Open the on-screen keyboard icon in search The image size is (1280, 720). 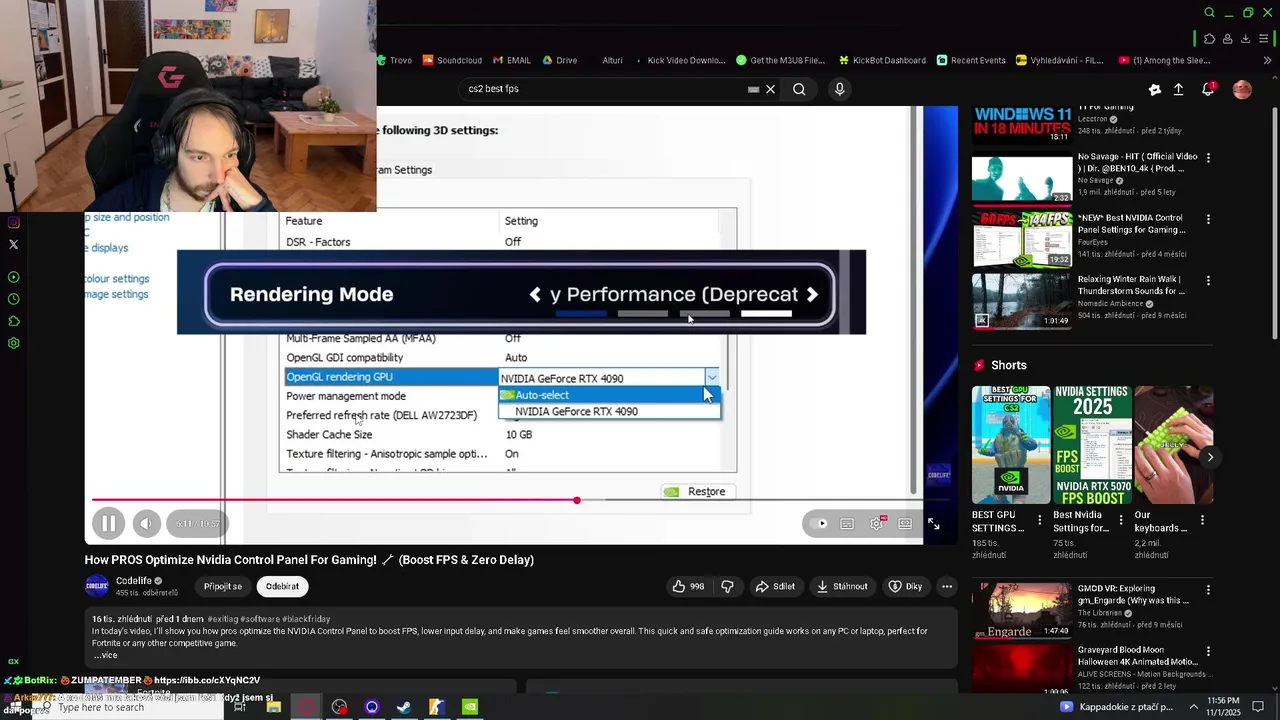[753, 89]
